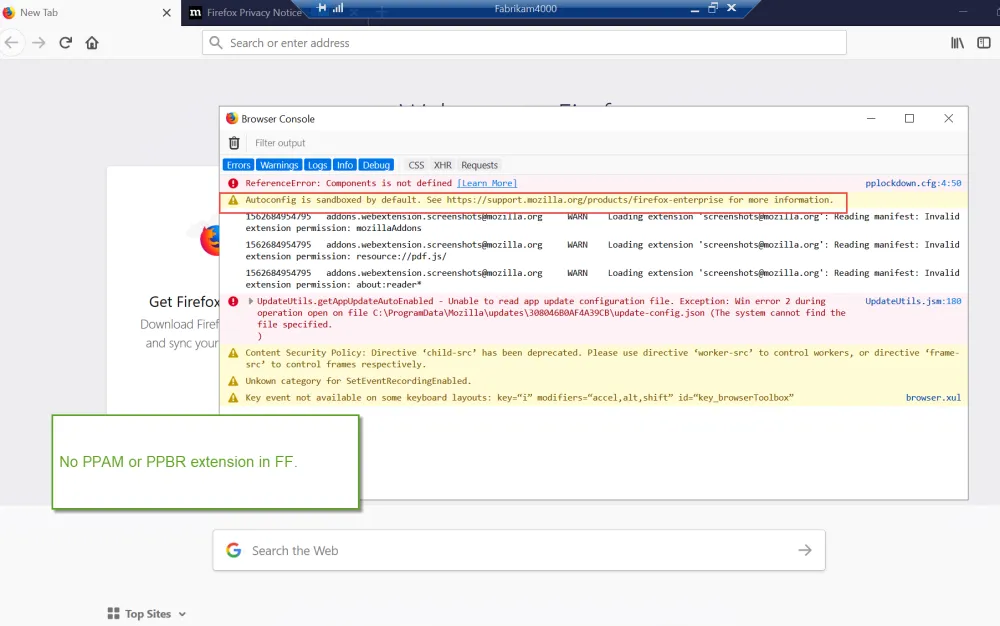
Task: Click the browser back arrow
Action: pos(12,43)
